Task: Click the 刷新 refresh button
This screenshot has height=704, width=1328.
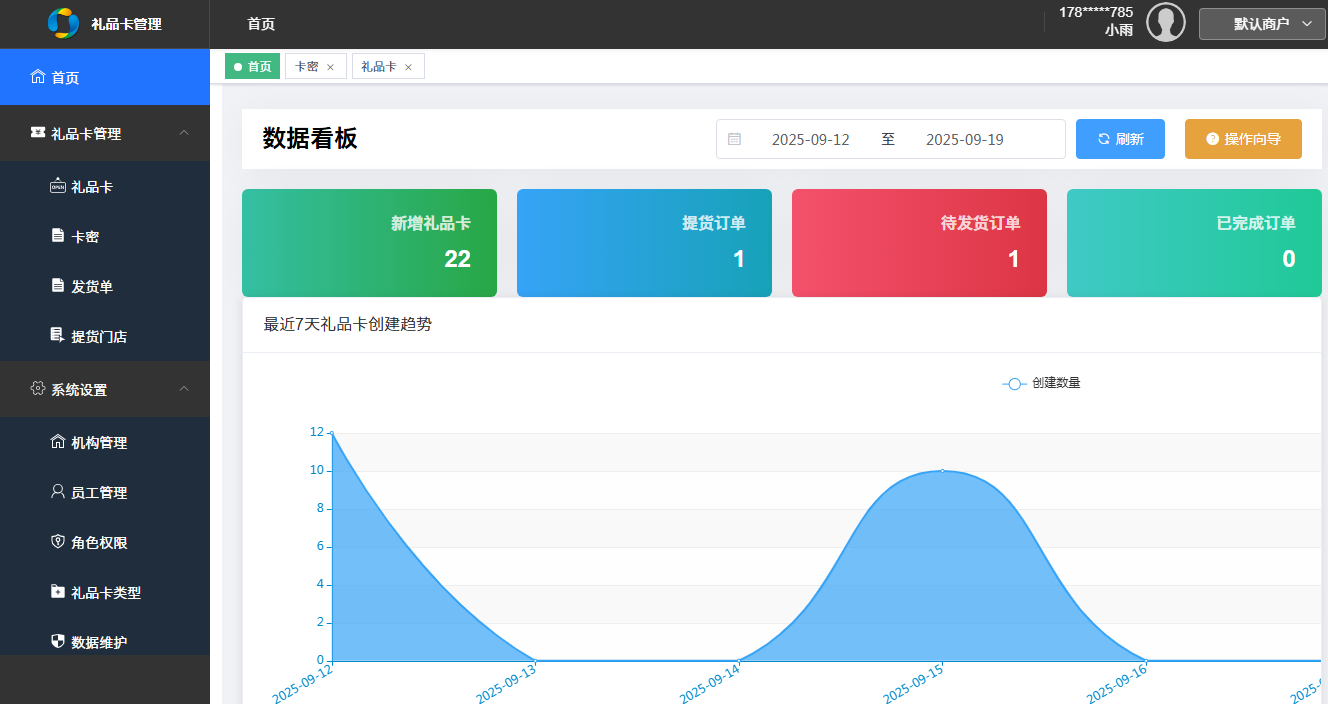Action: pyautogui.click(x=1120, y=139)
